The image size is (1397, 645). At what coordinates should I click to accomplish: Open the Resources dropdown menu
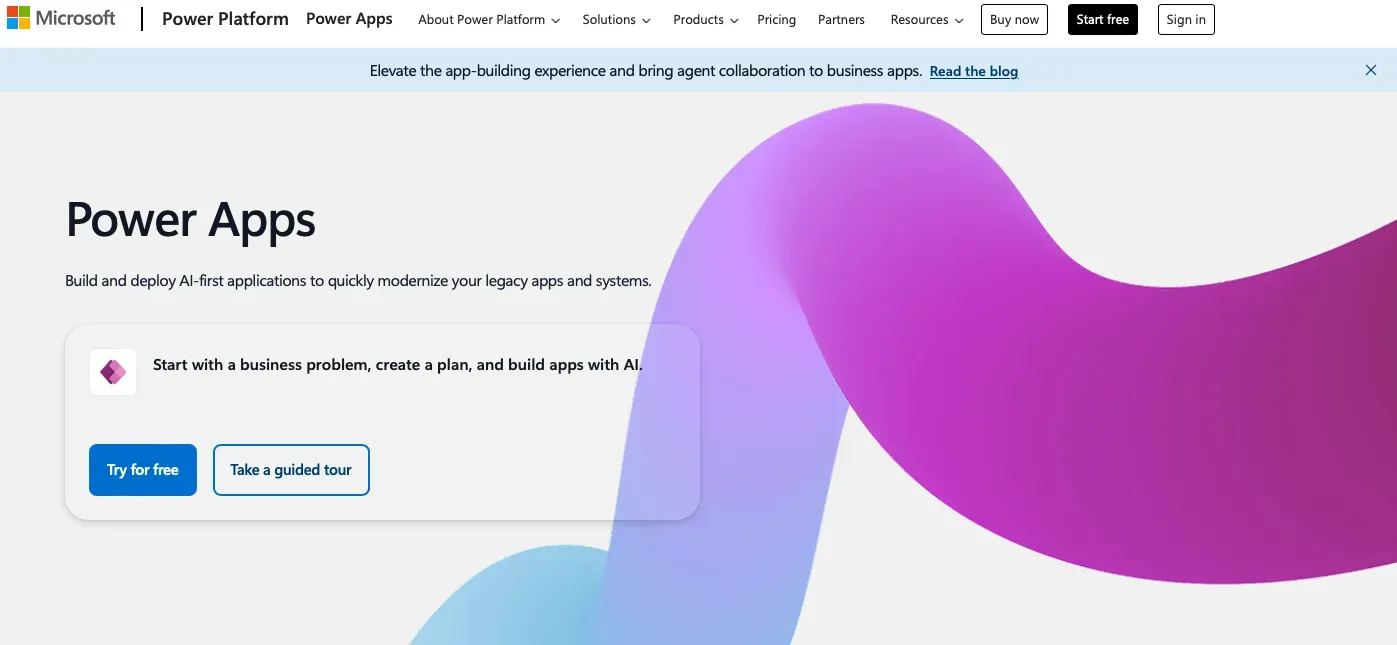927,20
